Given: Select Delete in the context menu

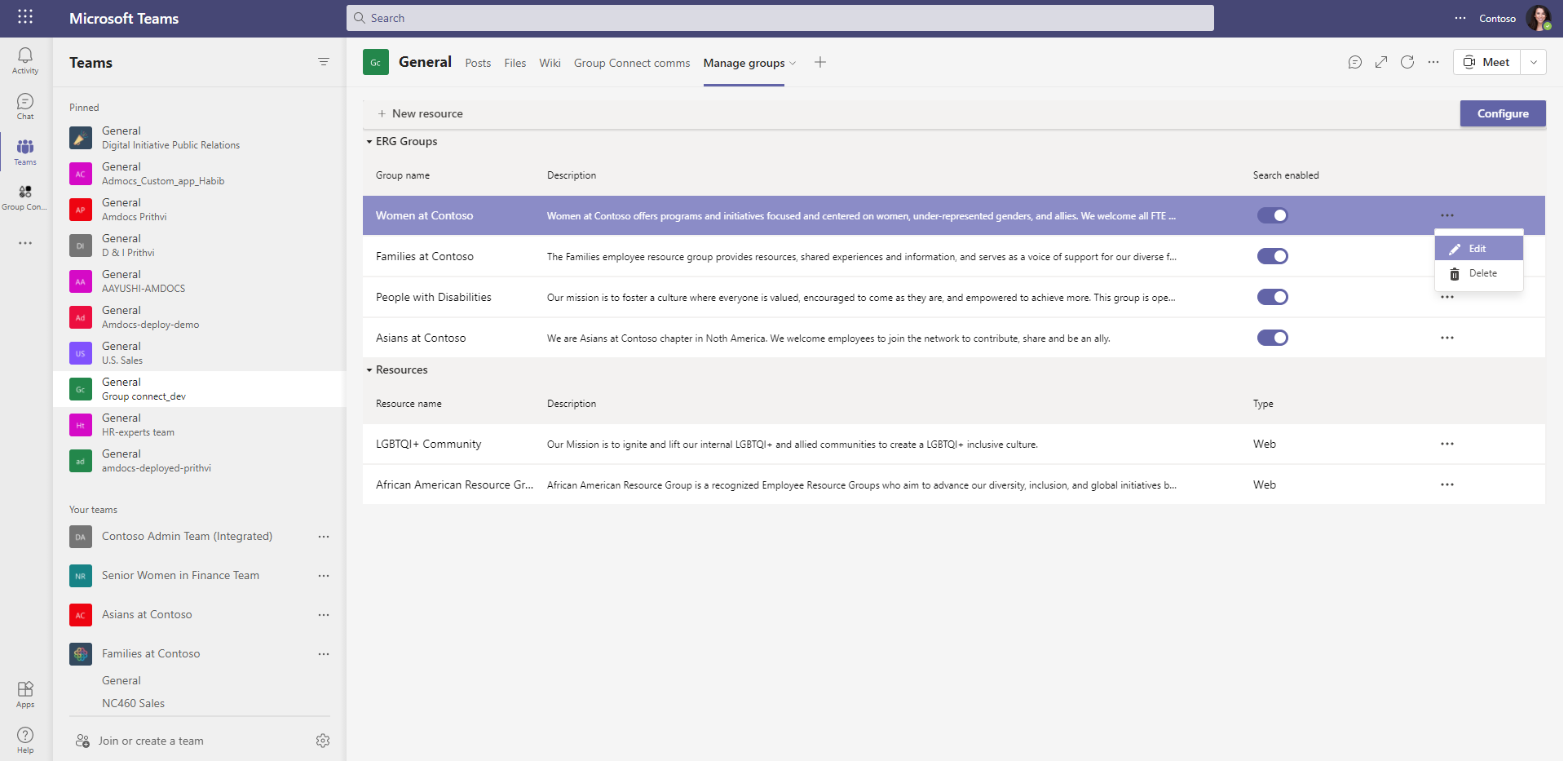Looking at the screenshot, I should pyautogui.click(x=1479, y=273).
